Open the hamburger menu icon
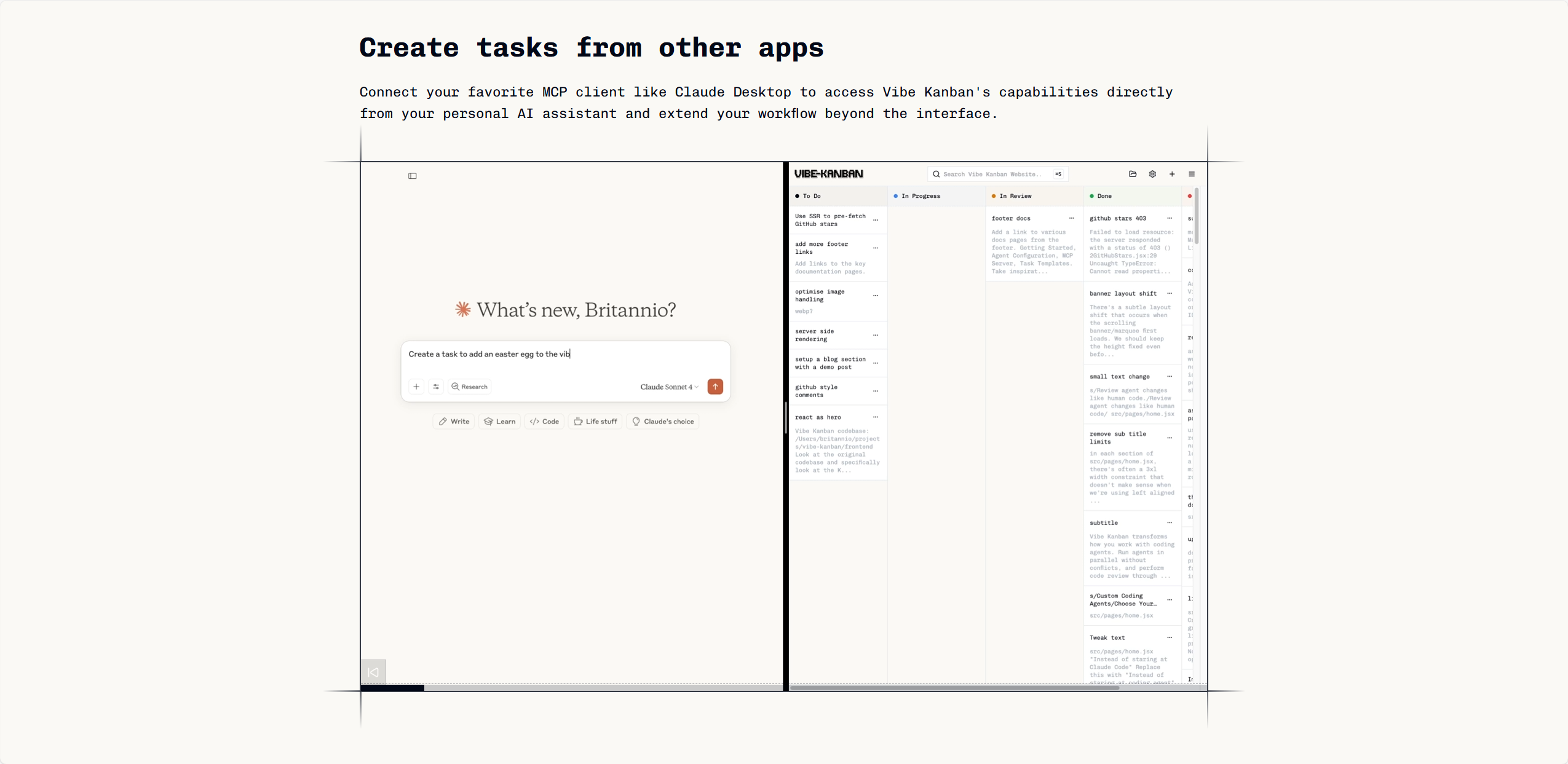Viewport: 1568px width, 764px height. tap(1192, 174)
